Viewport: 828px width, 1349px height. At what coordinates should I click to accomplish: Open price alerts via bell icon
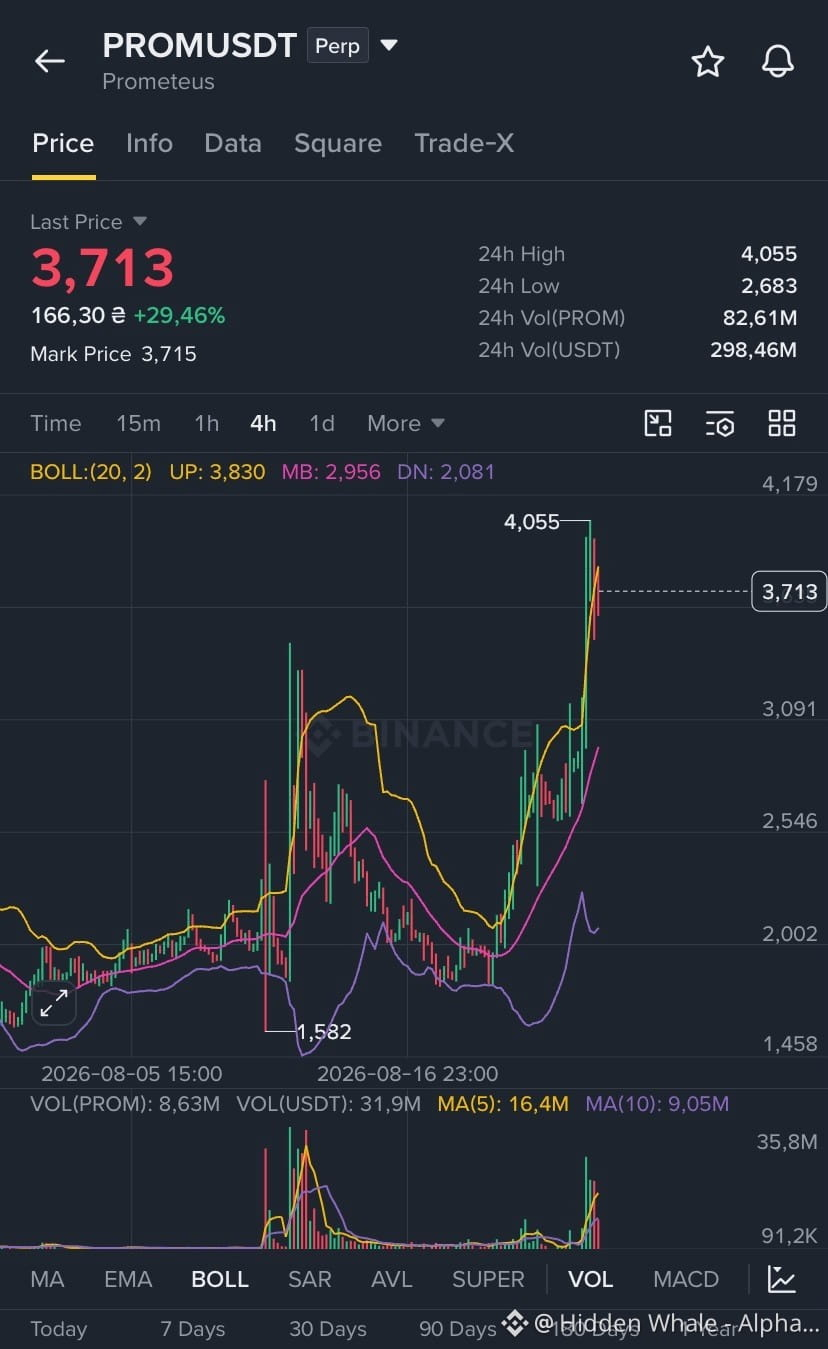[x=778, y=62]
